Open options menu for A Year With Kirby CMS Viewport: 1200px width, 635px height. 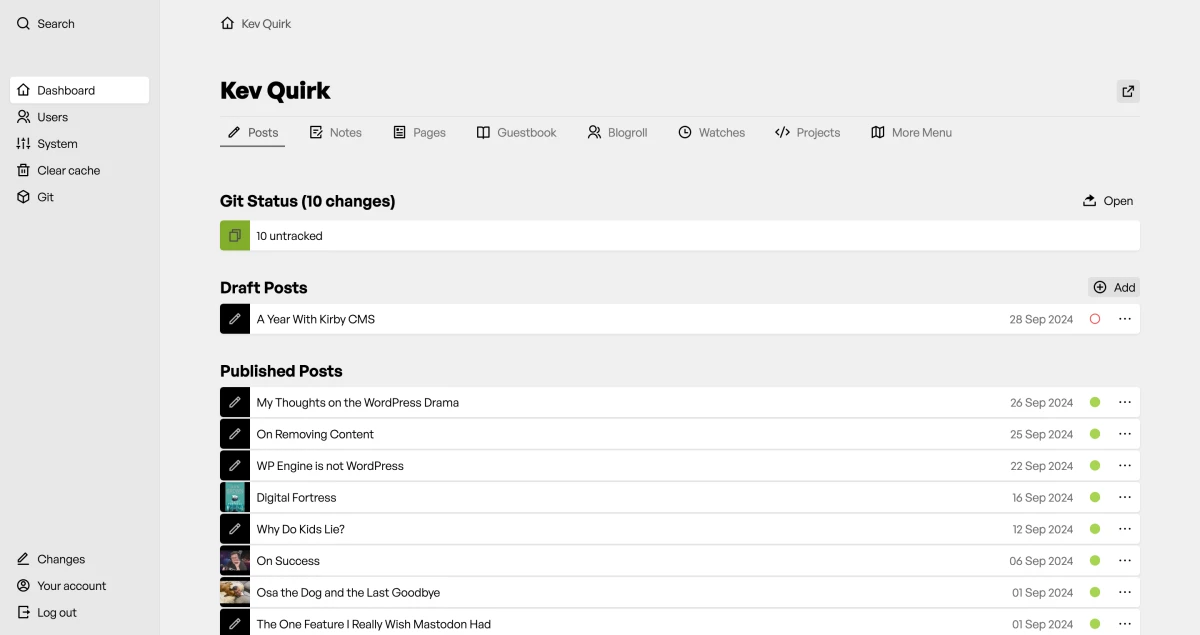point(1125,319)
